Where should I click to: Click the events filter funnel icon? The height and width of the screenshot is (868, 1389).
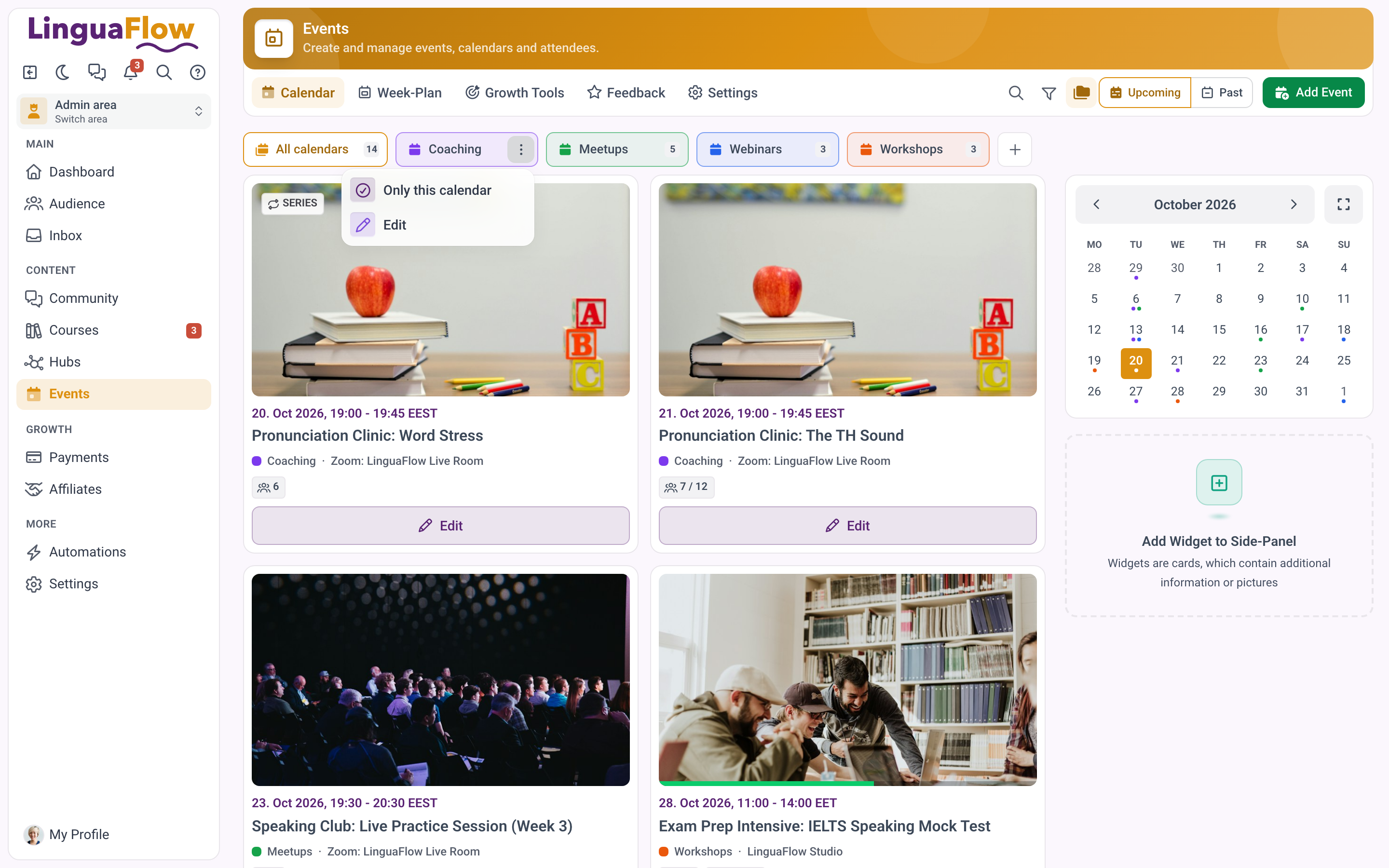pos(1049,93)
